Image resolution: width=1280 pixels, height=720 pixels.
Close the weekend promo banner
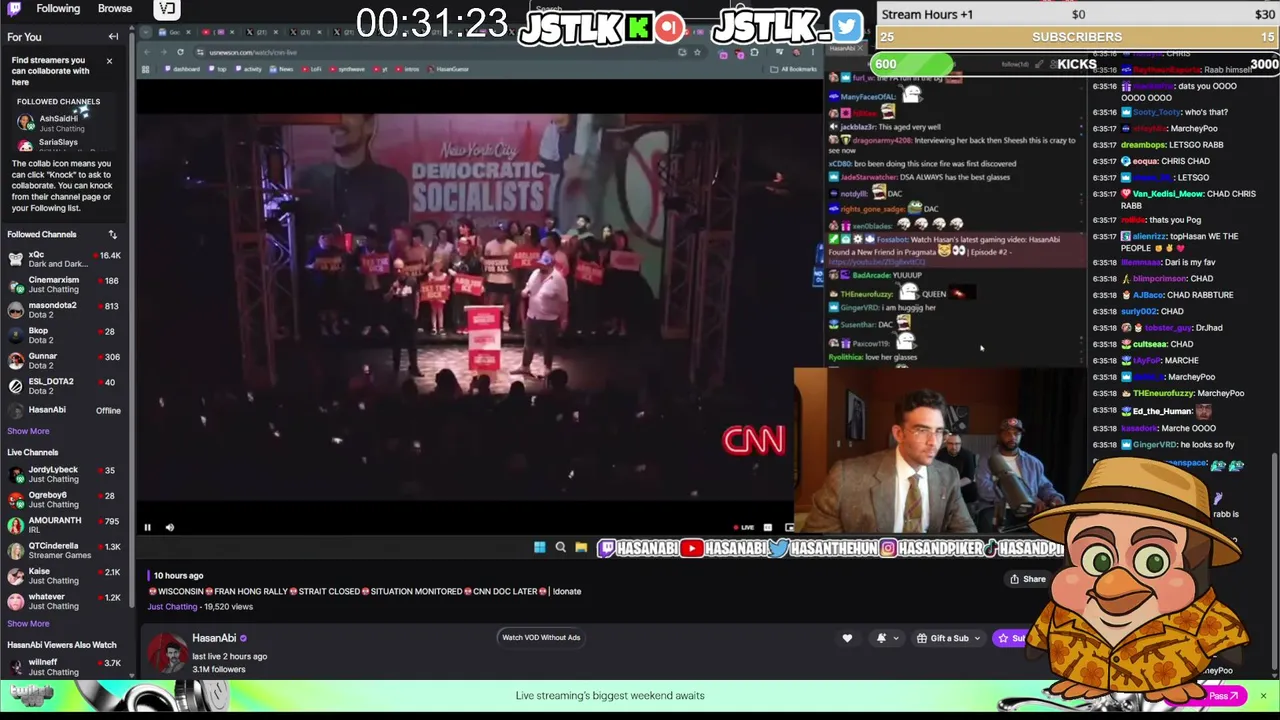pos(1263,696)
